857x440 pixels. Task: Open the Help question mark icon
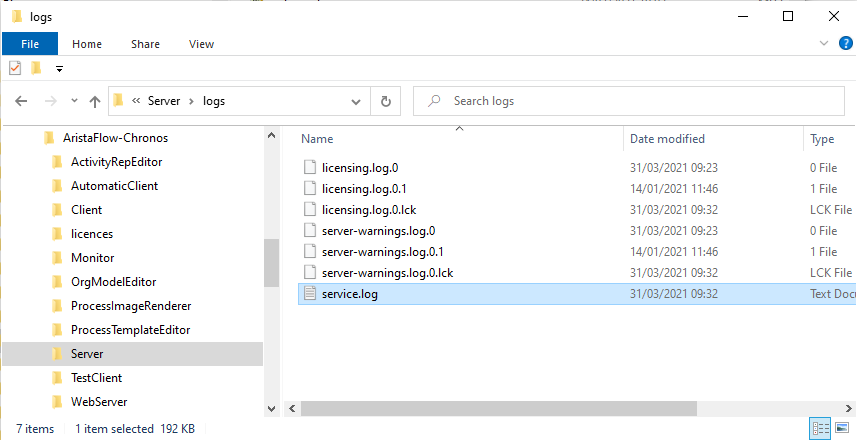[846, 44]
